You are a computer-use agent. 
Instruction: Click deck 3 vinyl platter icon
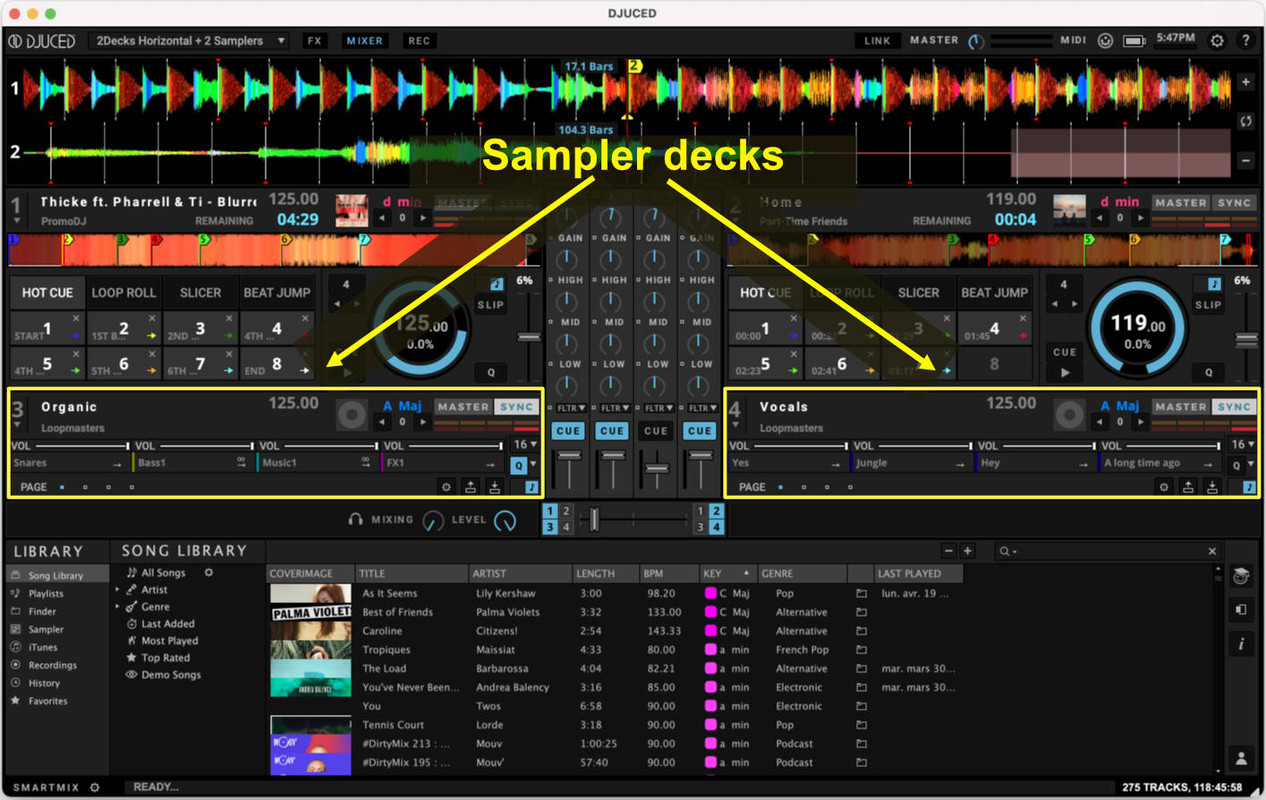(x=351, y=413)
